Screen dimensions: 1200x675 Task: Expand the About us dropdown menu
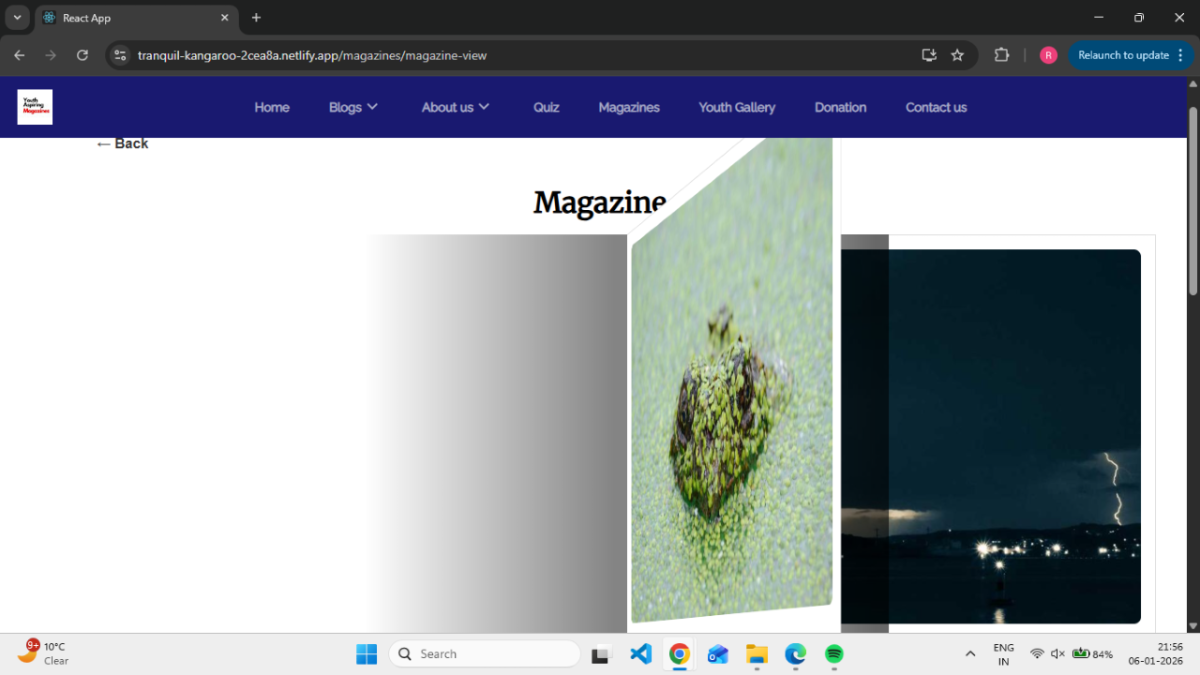455,107
